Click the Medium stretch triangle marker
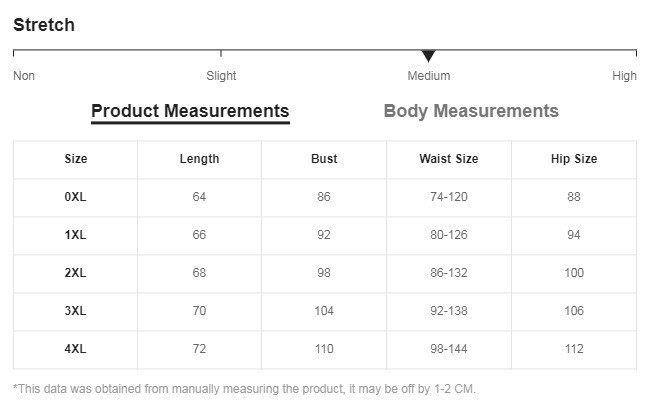Viewport: 651px width, 414px height. (428, 56)
